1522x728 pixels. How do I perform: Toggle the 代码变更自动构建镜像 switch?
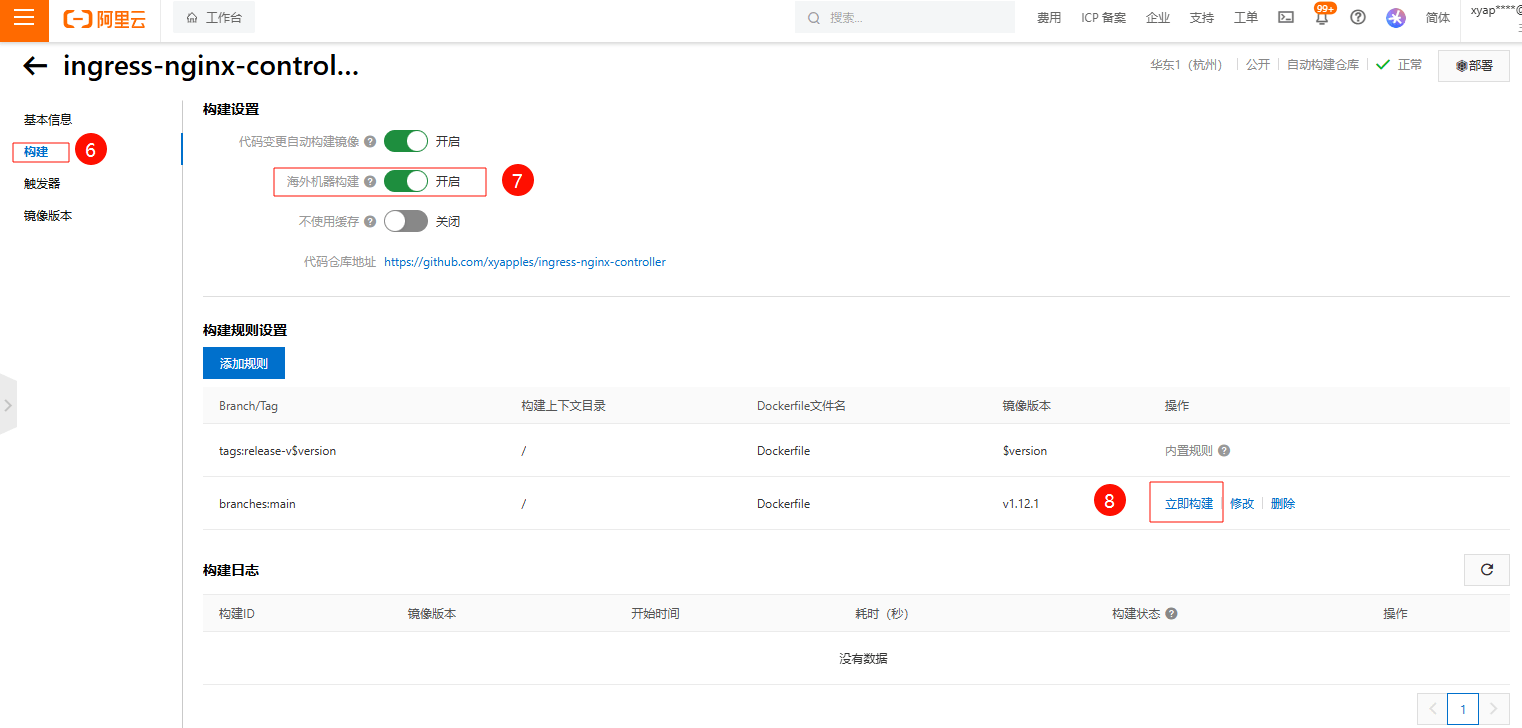tap(405, 141)
